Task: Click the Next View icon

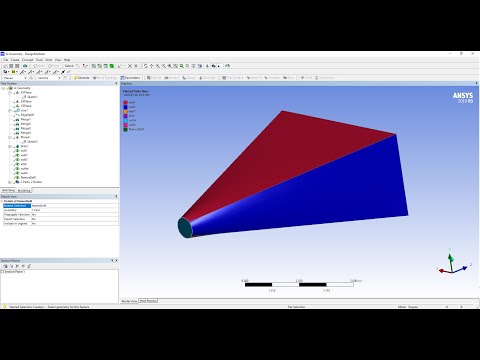Action: (x=187, y=66)
